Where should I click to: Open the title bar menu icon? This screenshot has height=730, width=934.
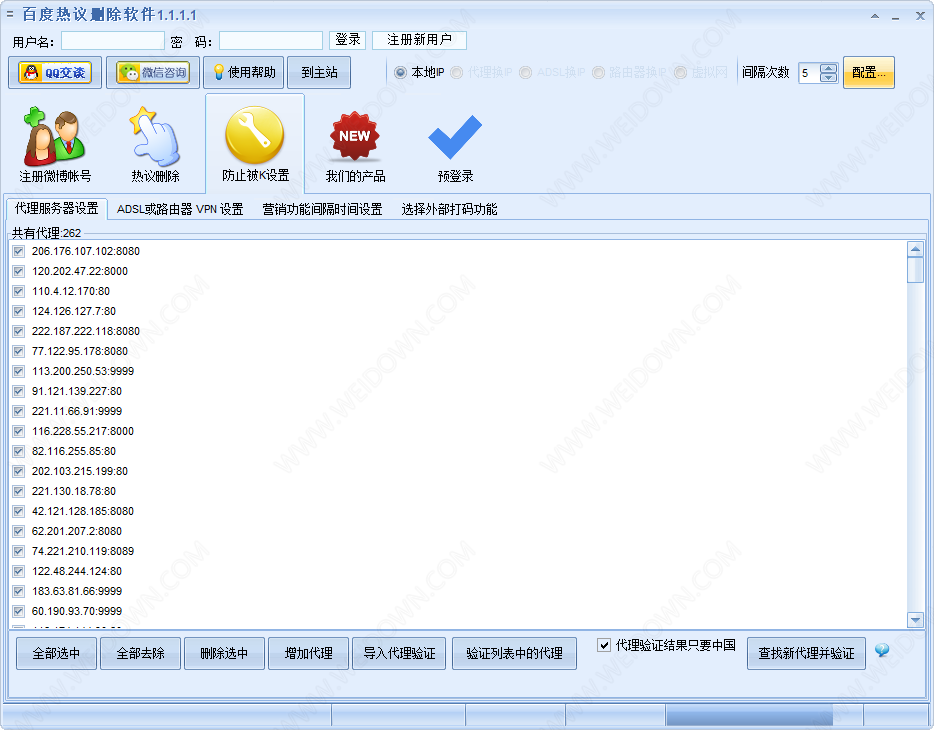(10, 14)
